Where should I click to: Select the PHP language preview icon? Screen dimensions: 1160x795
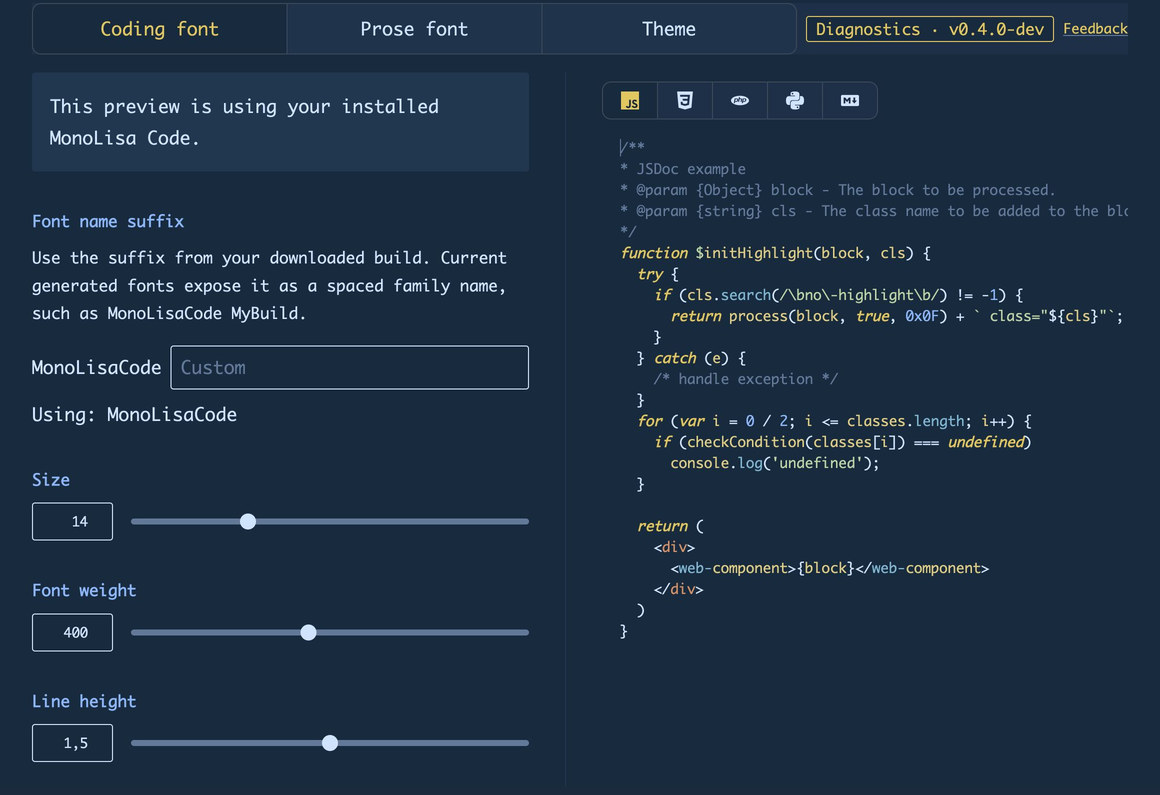(740, 101)
